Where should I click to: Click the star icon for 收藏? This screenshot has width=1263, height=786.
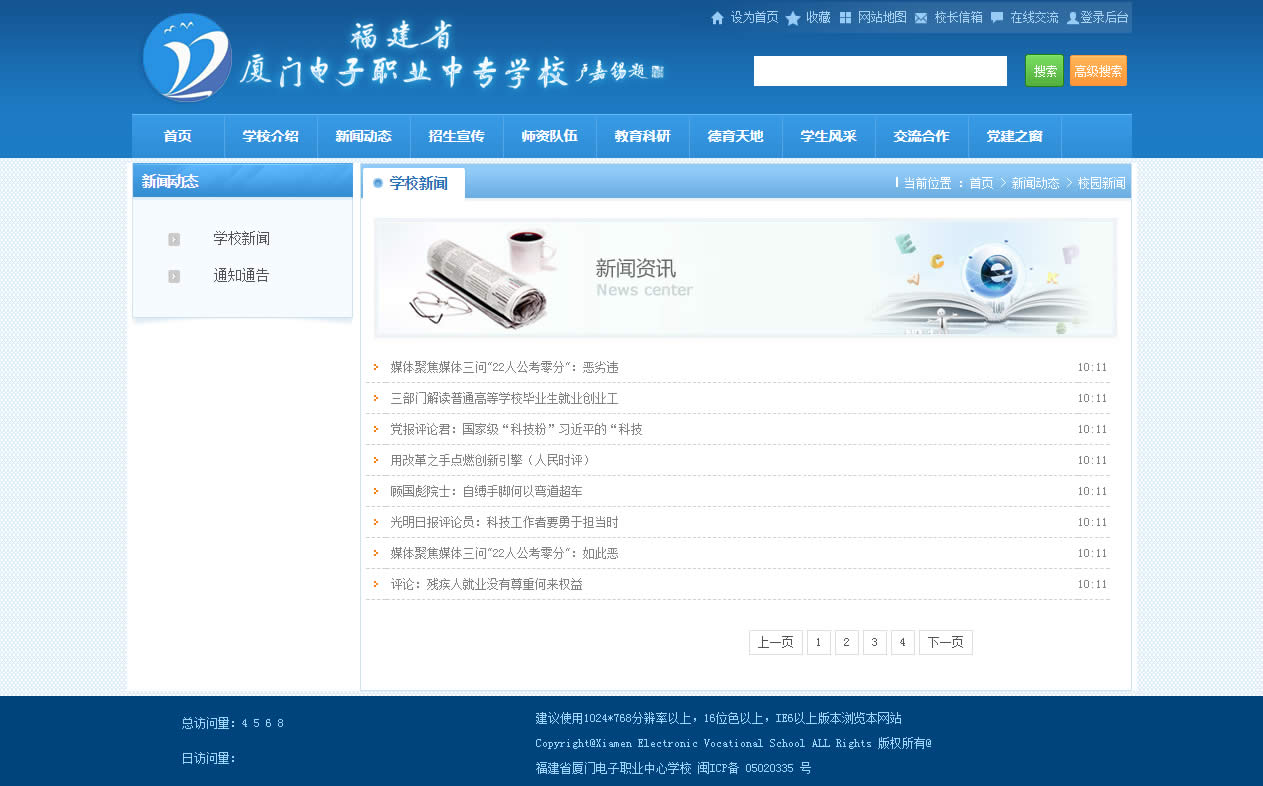tap(793, 18)
